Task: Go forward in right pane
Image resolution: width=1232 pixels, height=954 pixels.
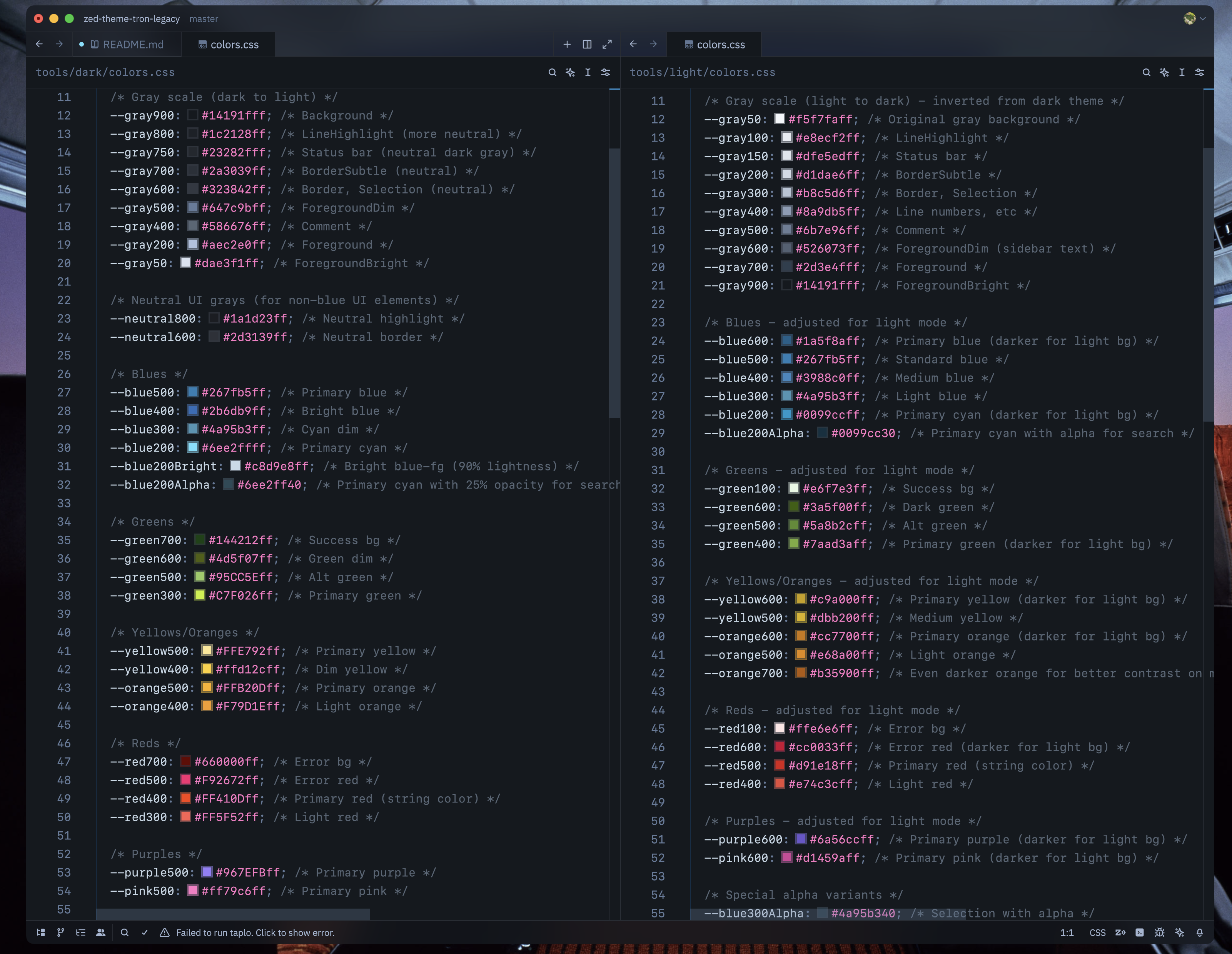Action: (653, 44)
